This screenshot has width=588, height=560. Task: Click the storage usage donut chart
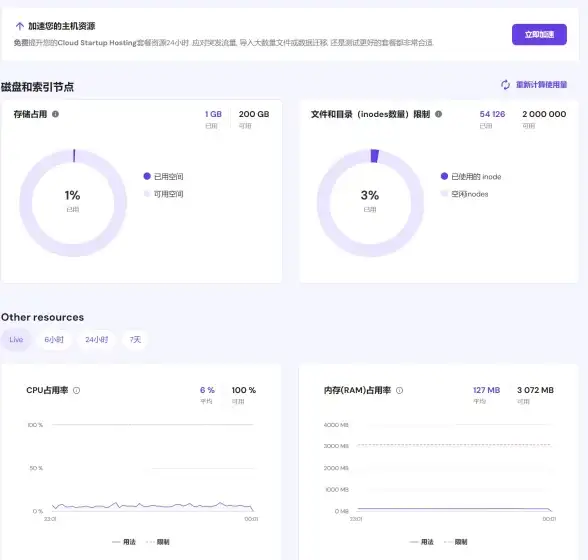point(73,203)
